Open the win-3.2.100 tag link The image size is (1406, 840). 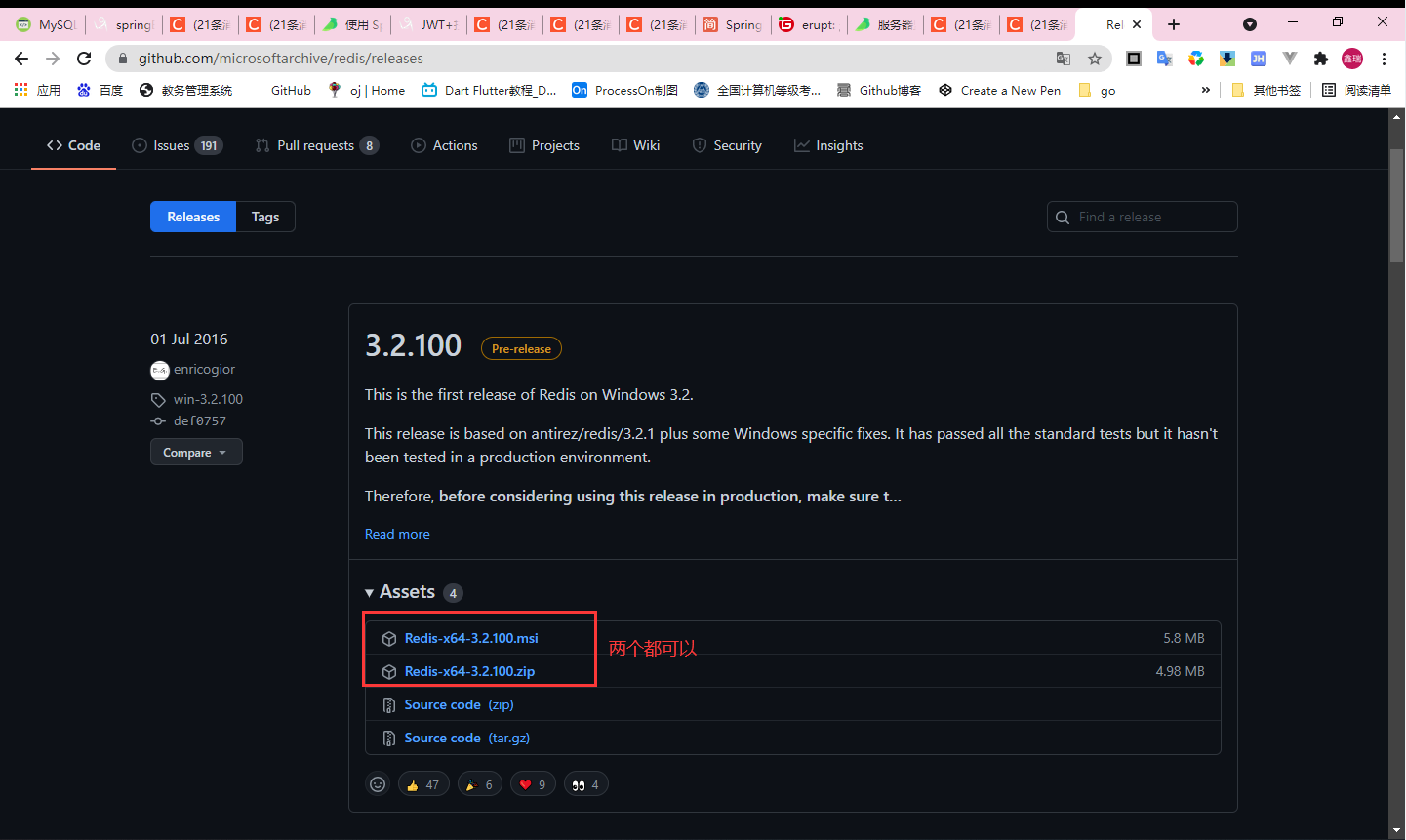(x=208, y=399)
